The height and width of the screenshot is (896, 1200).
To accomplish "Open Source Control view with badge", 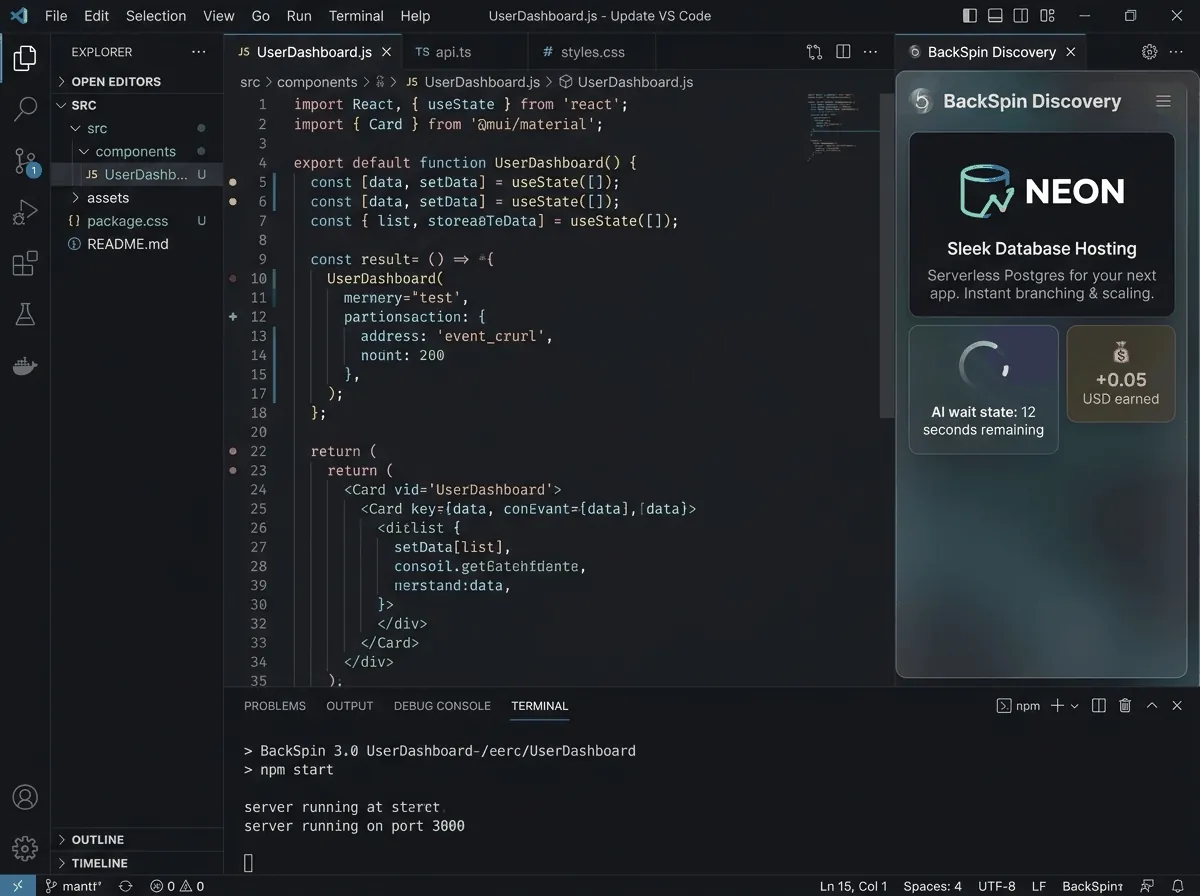I will 25,161.
